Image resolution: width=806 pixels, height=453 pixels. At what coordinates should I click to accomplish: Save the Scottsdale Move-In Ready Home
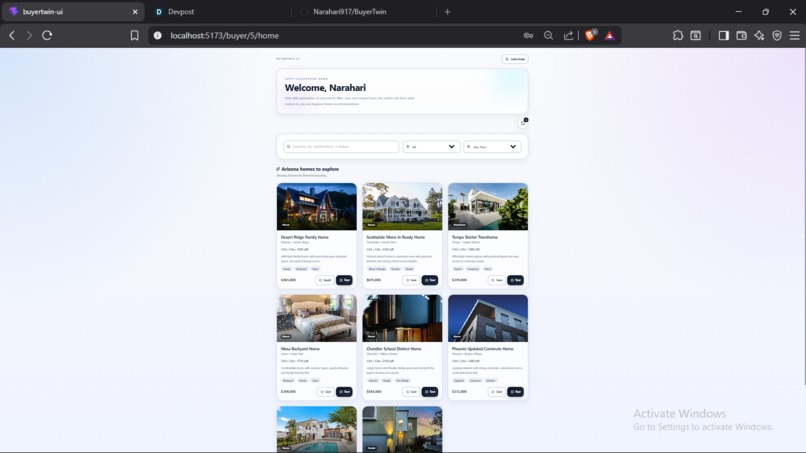(411, 280)
